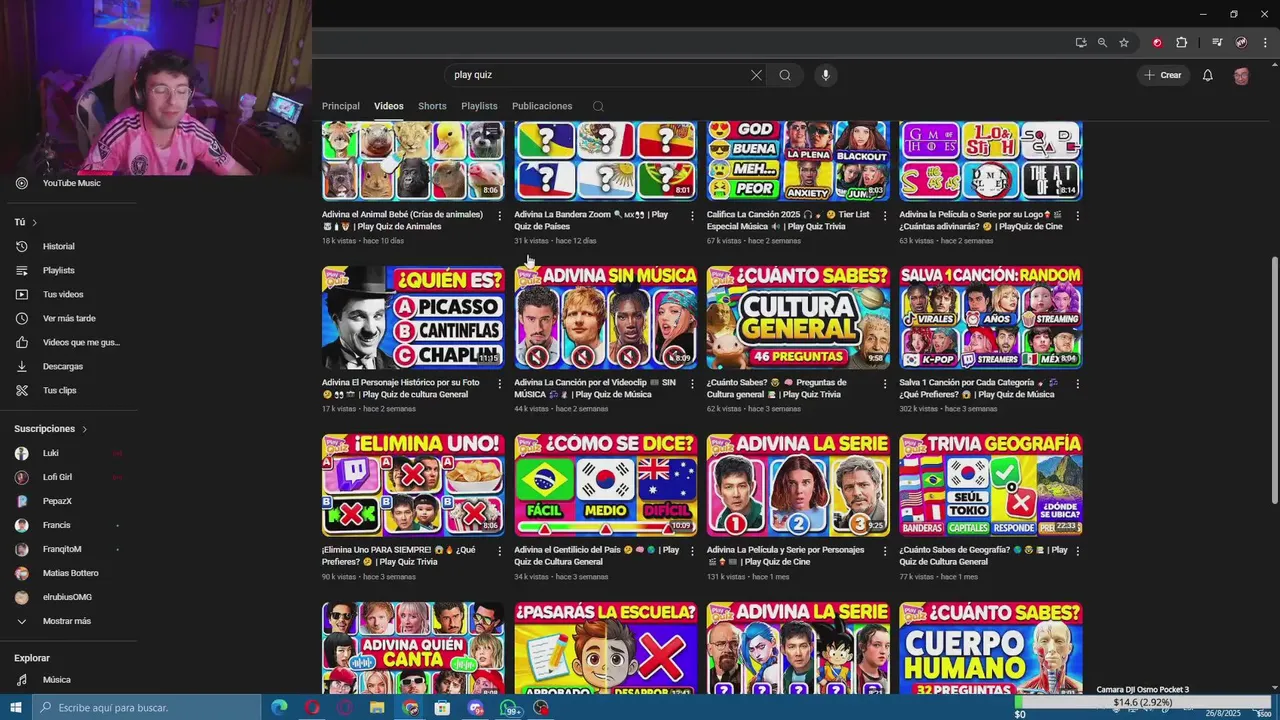Open options menu for Cultura General 46 preguntas video
Screen dimensions: 1280x720
pyautogui.click(x=884, y=383)
